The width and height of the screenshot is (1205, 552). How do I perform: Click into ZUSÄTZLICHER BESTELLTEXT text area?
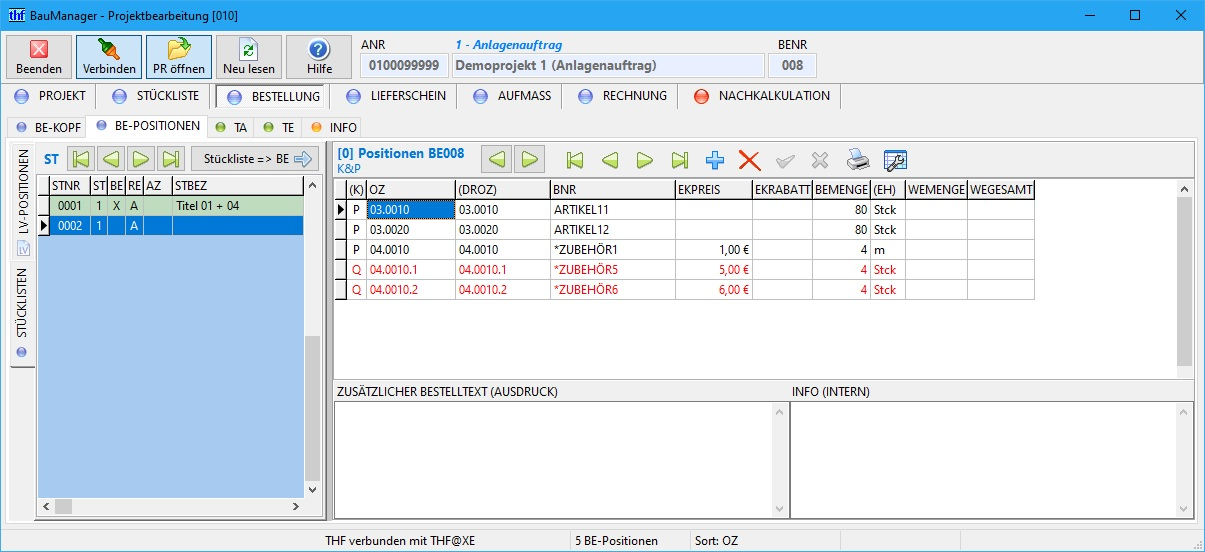556,458
